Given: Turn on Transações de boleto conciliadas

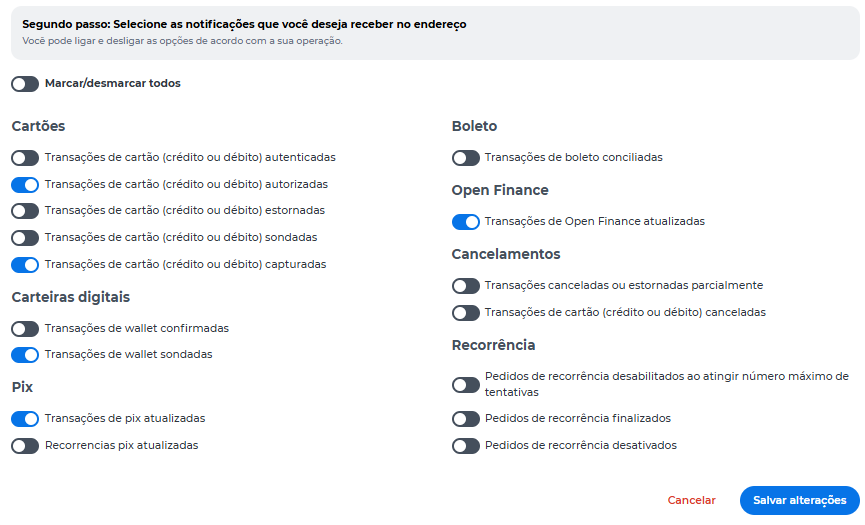Looking at the screenshot, I should [x=466, y=158].
